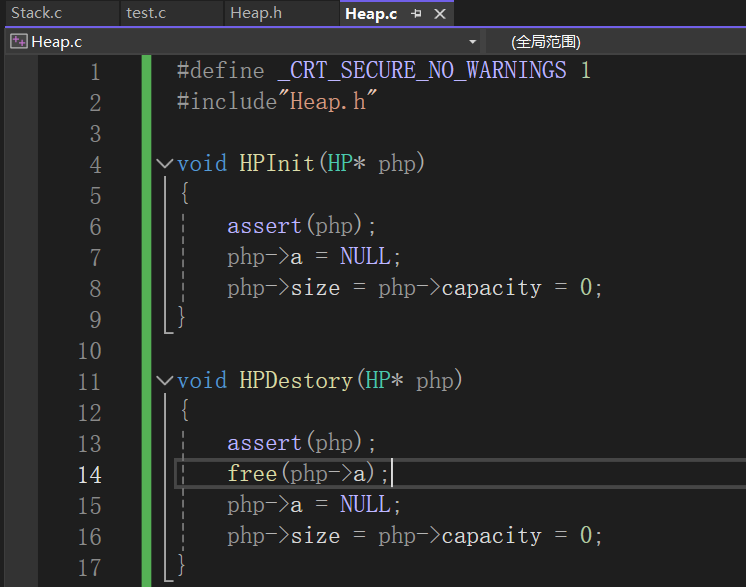Select the active Heap.c tab
The height and width of the screenshot is (587, 746).
coord(371,14)
